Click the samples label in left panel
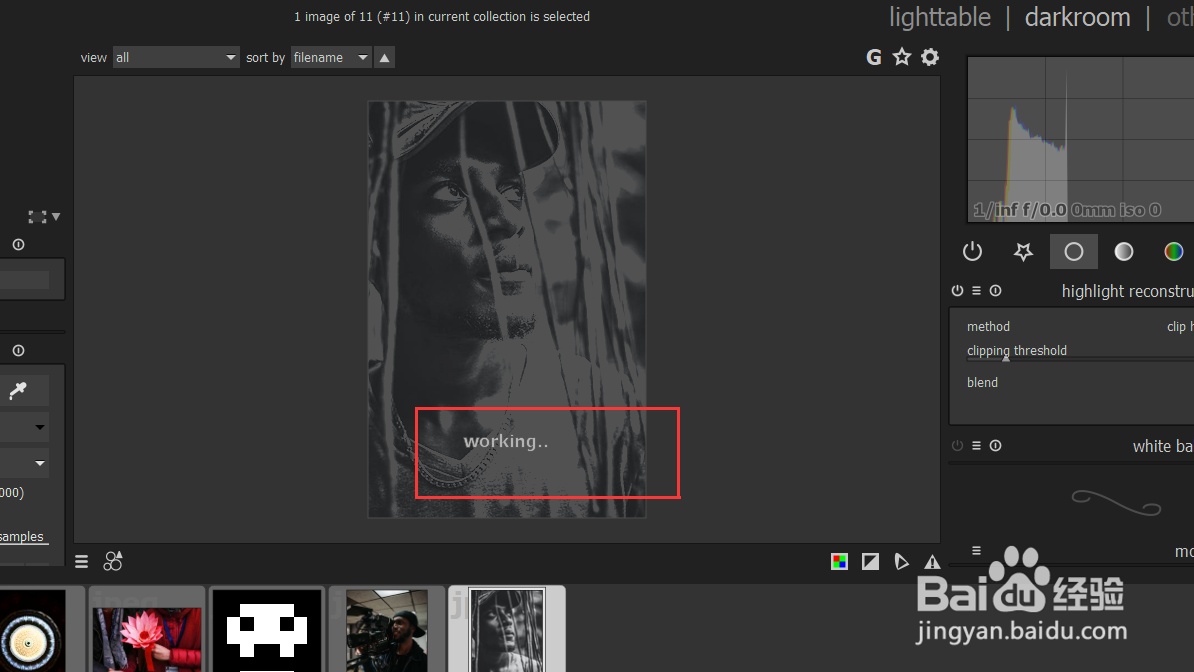The height and width of the screenshot is (672, 1194). point(22,536)
